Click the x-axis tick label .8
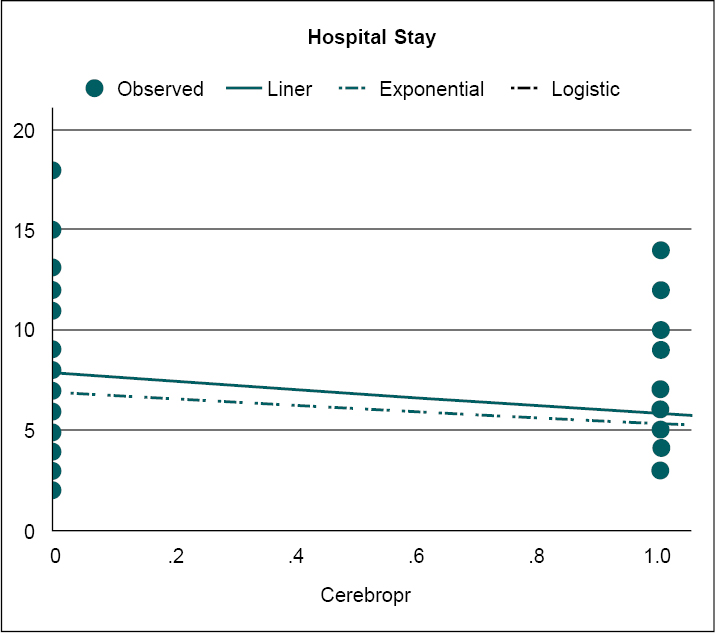Screen dimensions: 715x633 click(x=537, y=557)
